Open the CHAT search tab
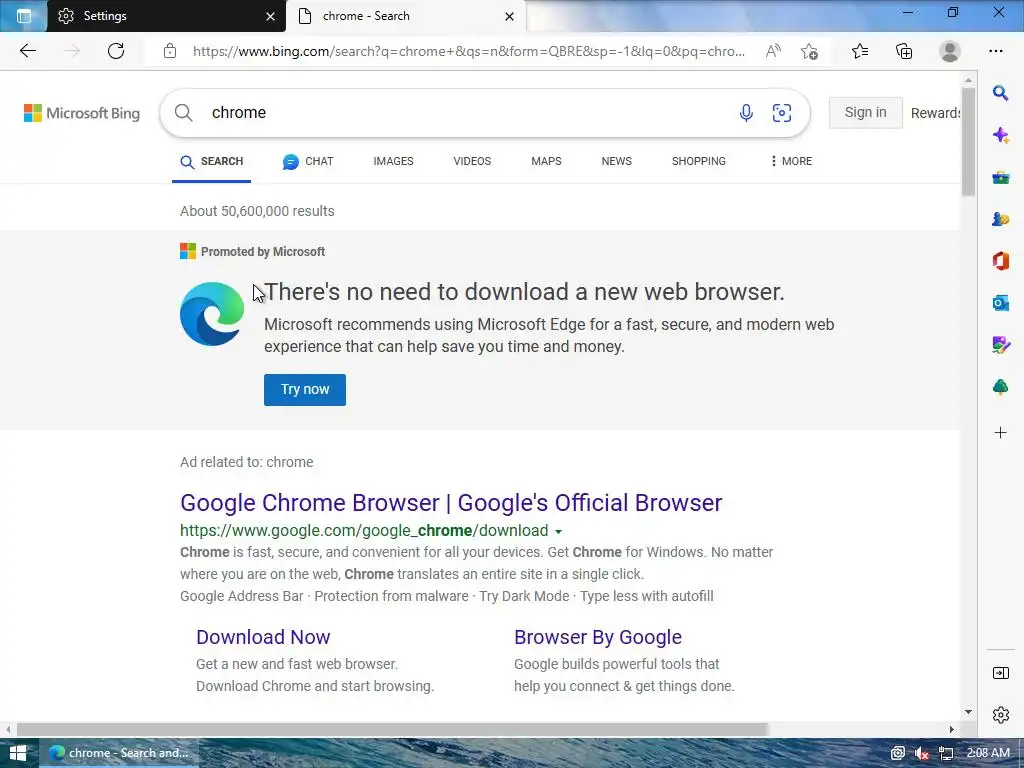The height and width of the screenshot is (768, 1024). (x=308, y=161)
